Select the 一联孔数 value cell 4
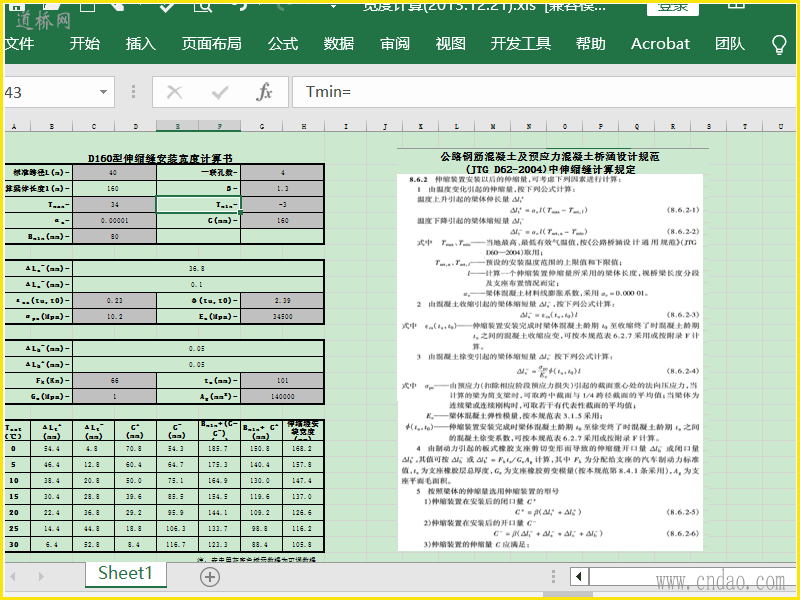Screen dimensions: 800x600 point(282,172)
